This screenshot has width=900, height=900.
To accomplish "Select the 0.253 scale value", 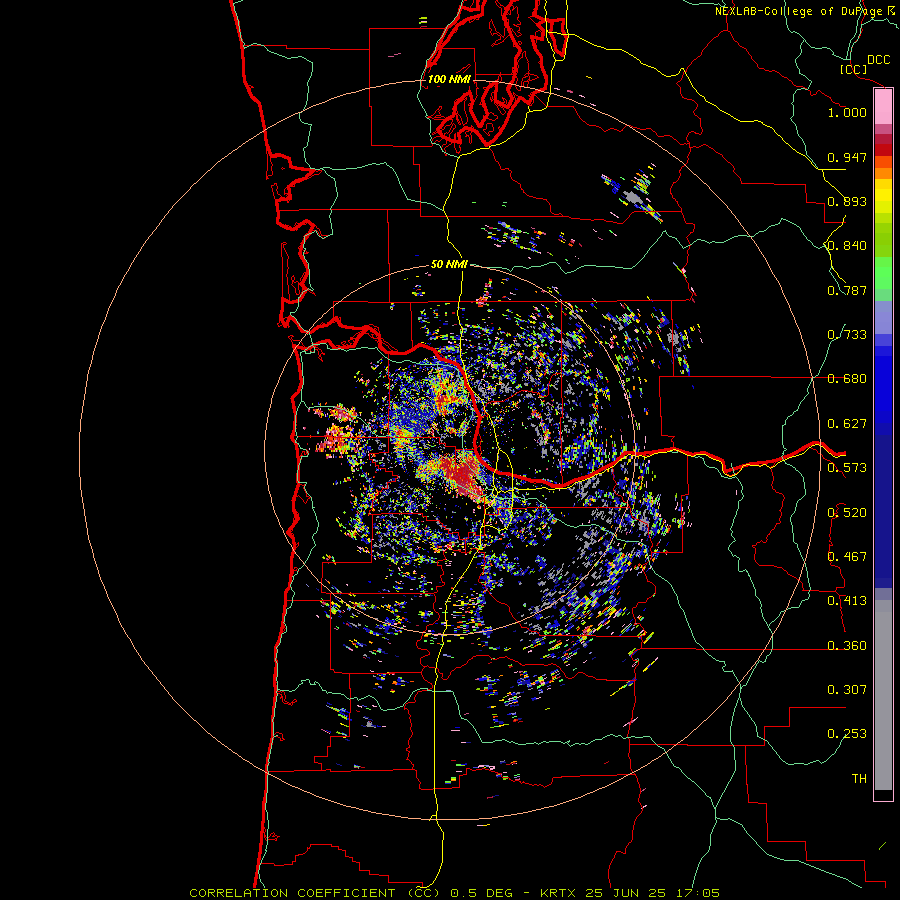I will point(847,734).
